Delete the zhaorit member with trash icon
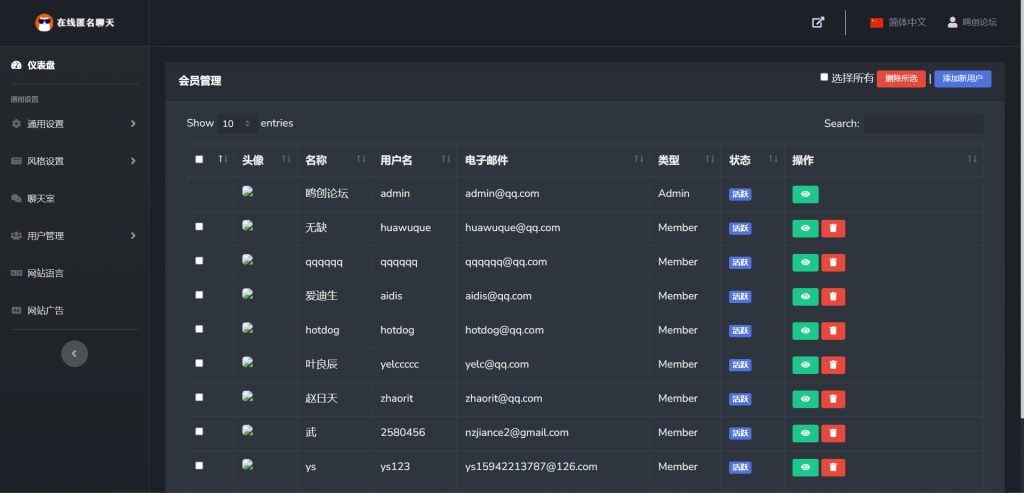 833,399
